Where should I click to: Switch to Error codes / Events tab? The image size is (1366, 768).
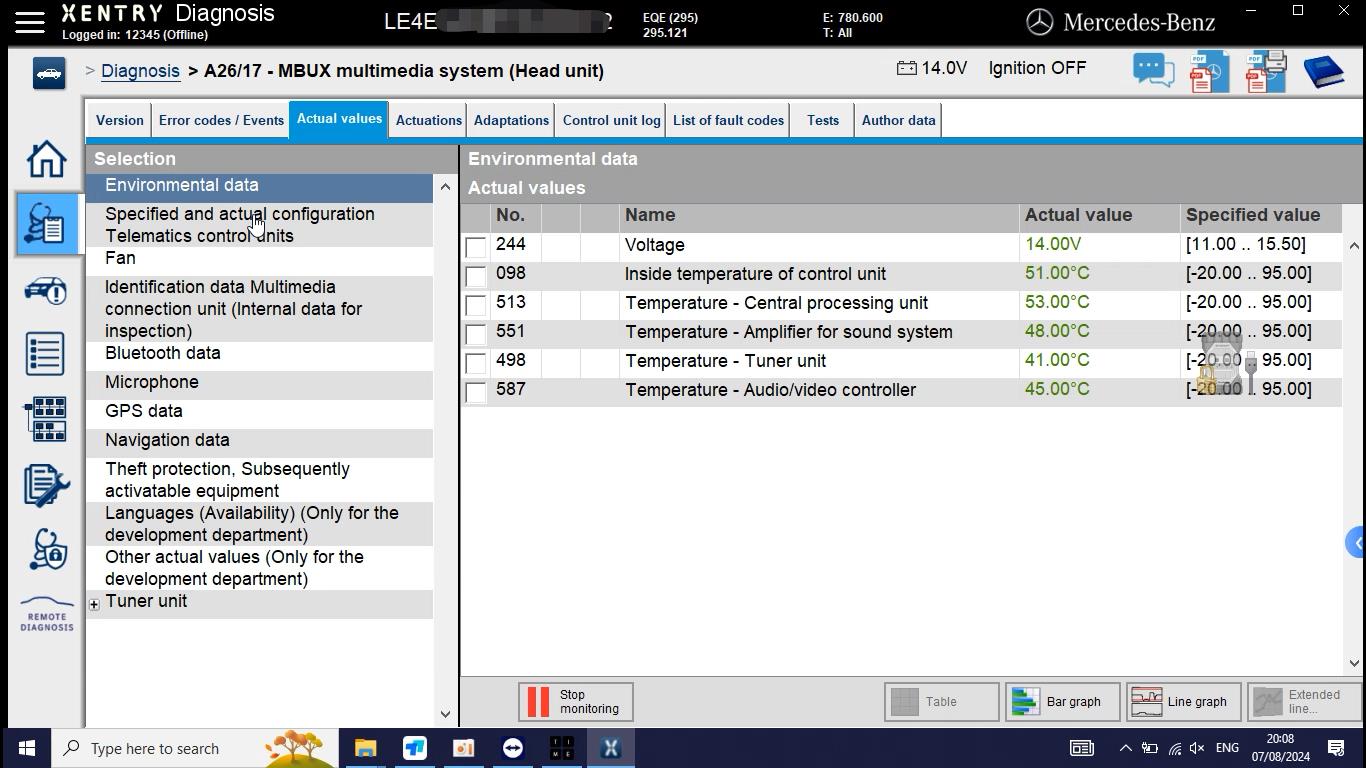(x=221, y=120)
